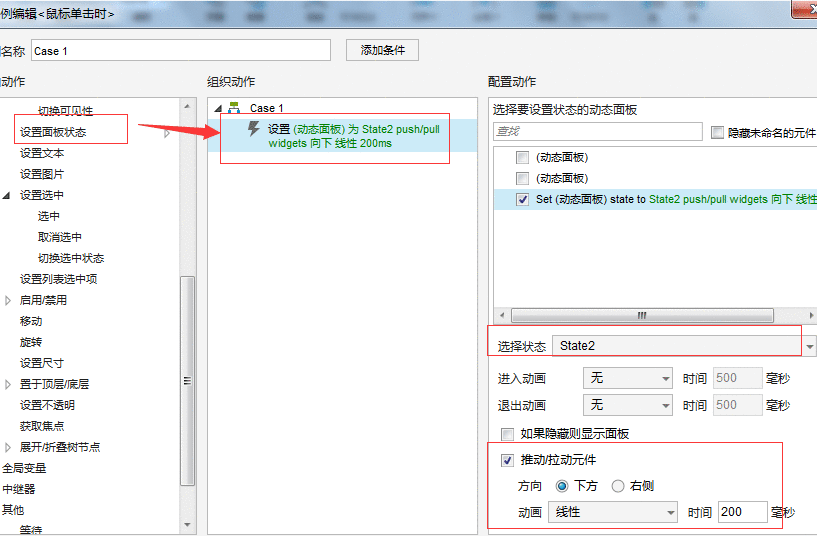
Task: Click the 200 push/pull time field
Action: point(742,512)
